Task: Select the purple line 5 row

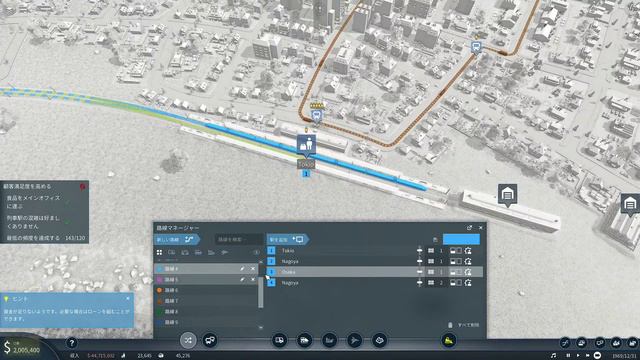Action: point(206,280)
